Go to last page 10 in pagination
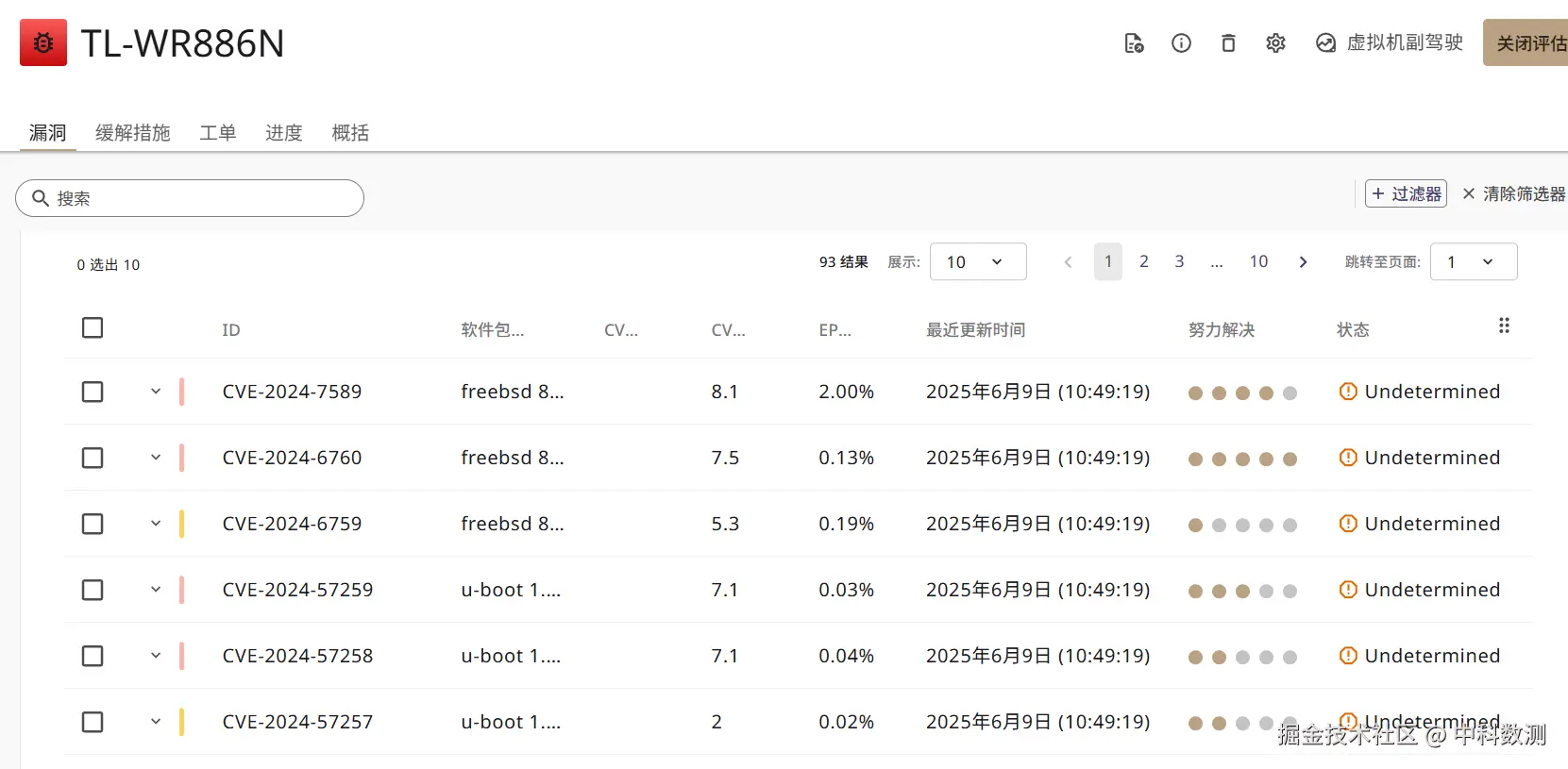The width and height of the screenshot is (1568, 769). (1258, 261)
